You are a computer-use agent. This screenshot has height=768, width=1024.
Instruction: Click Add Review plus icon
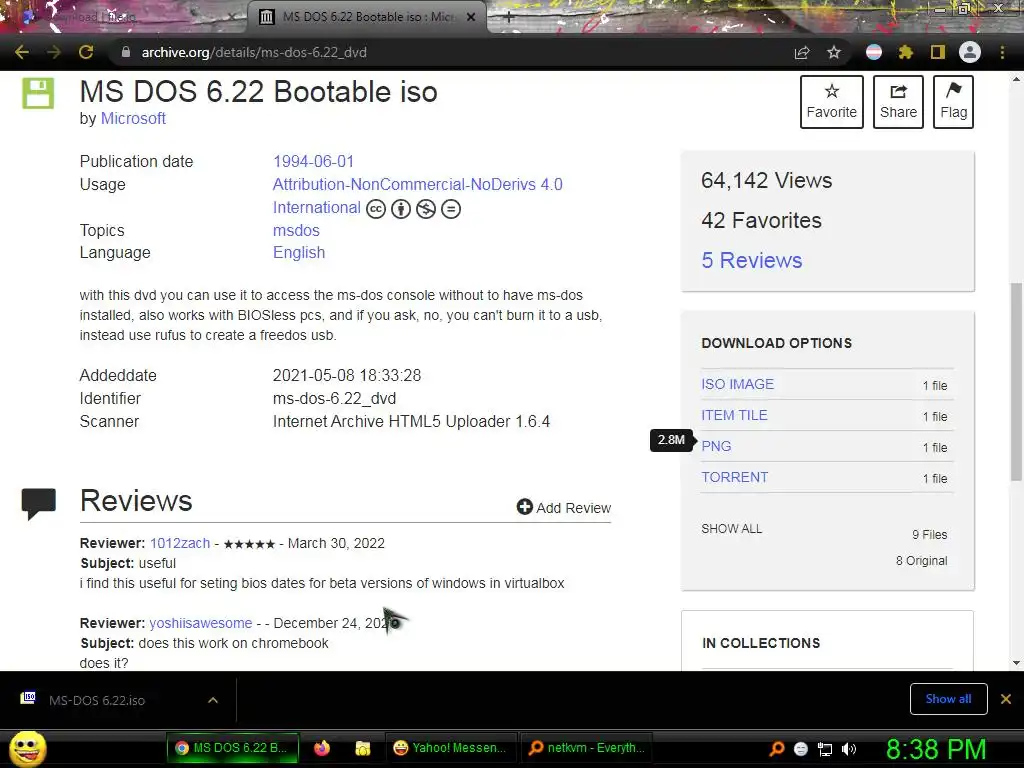(524, 507)
